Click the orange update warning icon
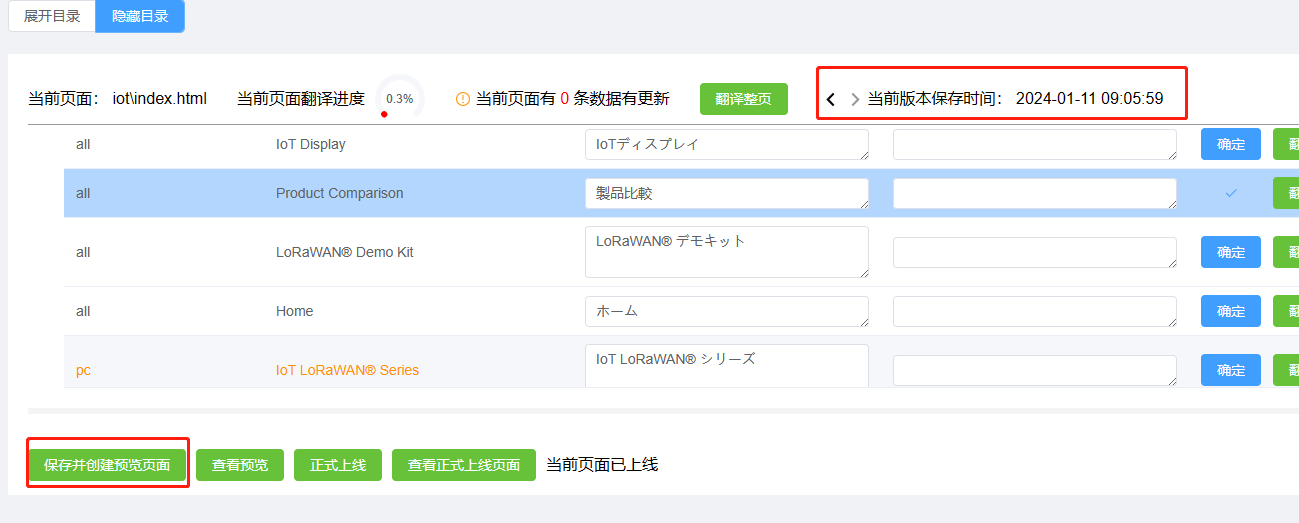This screenshot has height=523, width=1299. click(x=463, y=99)
